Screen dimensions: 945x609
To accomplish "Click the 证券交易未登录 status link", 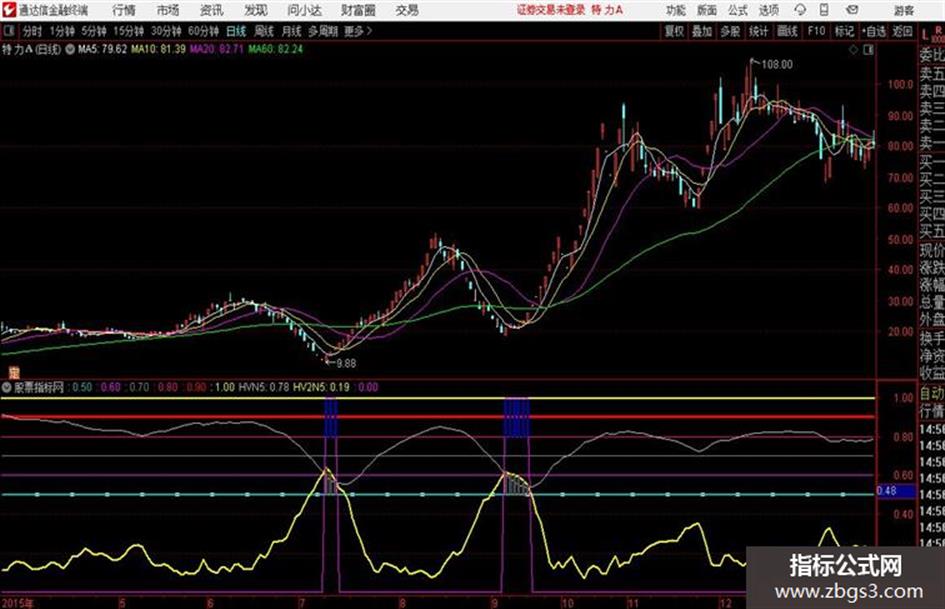I will [x=551, y=10].
